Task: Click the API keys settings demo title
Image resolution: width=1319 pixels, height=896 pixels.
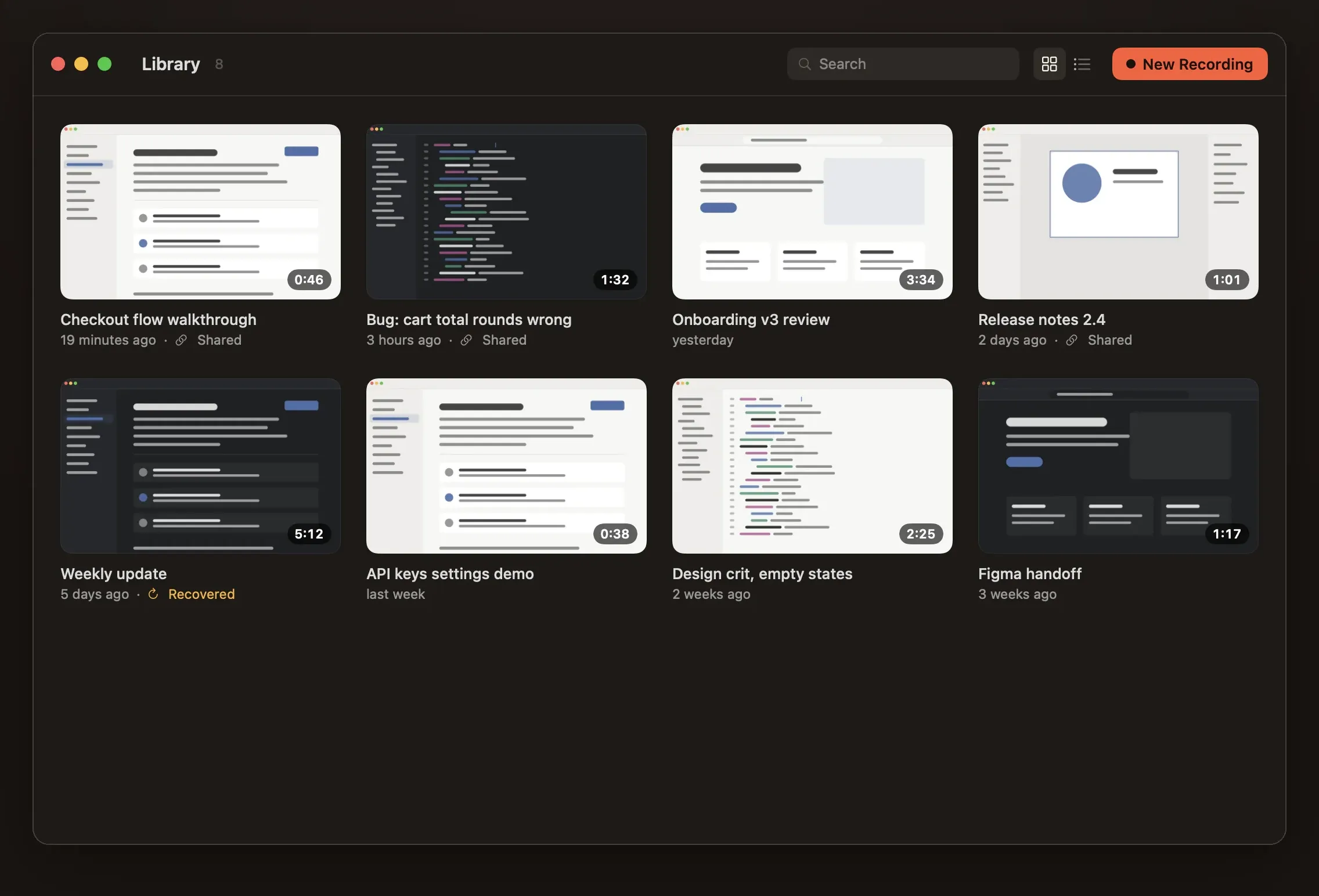Action: point(450,574)
